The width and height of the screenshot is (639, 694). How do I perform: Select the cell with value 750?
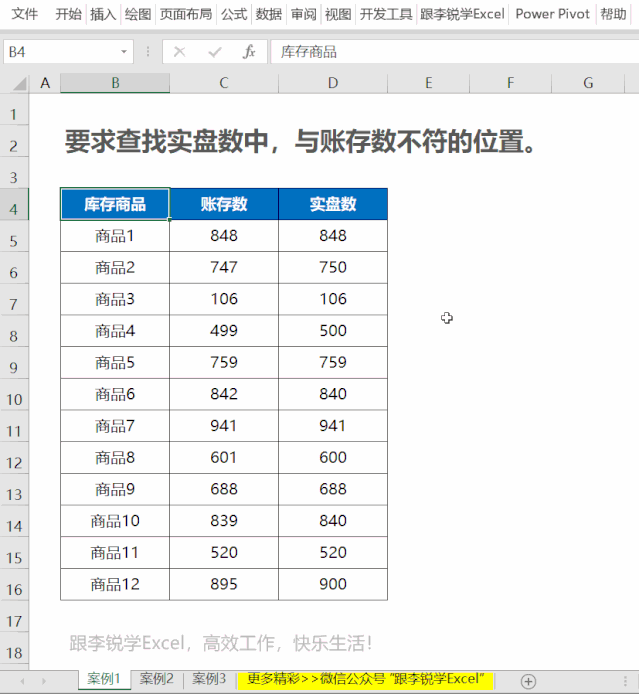(x=333, y=267)
